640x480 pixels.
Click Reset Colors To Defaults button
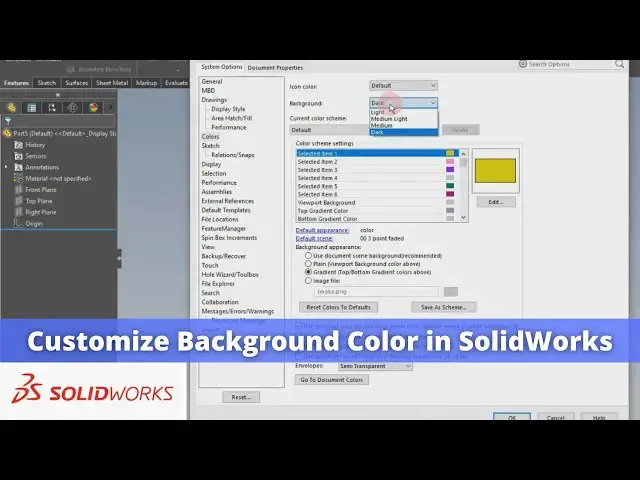(338, 307)
